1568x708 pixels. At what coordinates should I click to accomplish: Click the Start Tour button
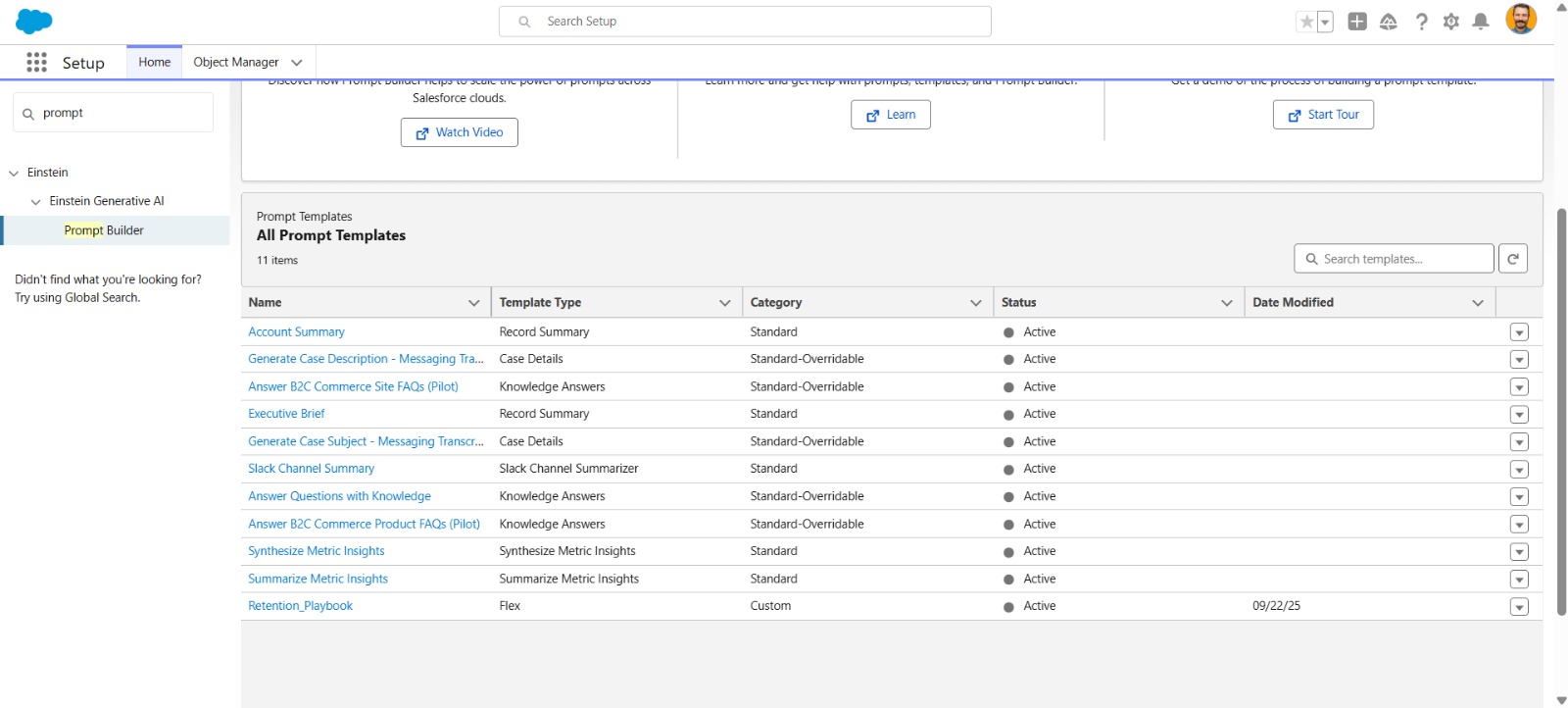(x=1323, y=115)
